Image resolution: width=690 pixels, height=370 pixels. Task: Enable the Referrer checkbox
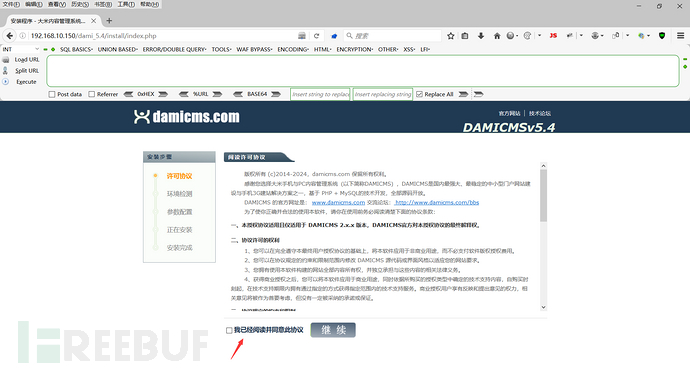point(92,94)
